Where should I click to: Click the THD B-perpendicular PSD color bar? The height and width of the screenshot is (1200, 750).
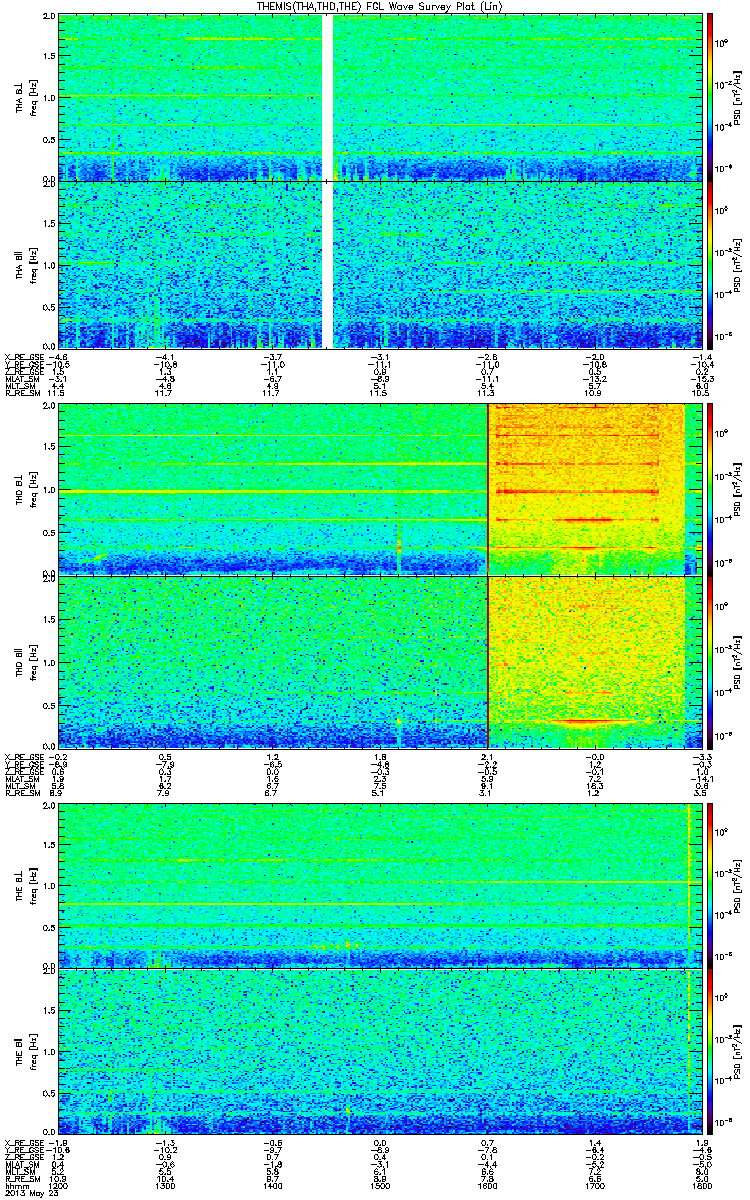point(711,490)
